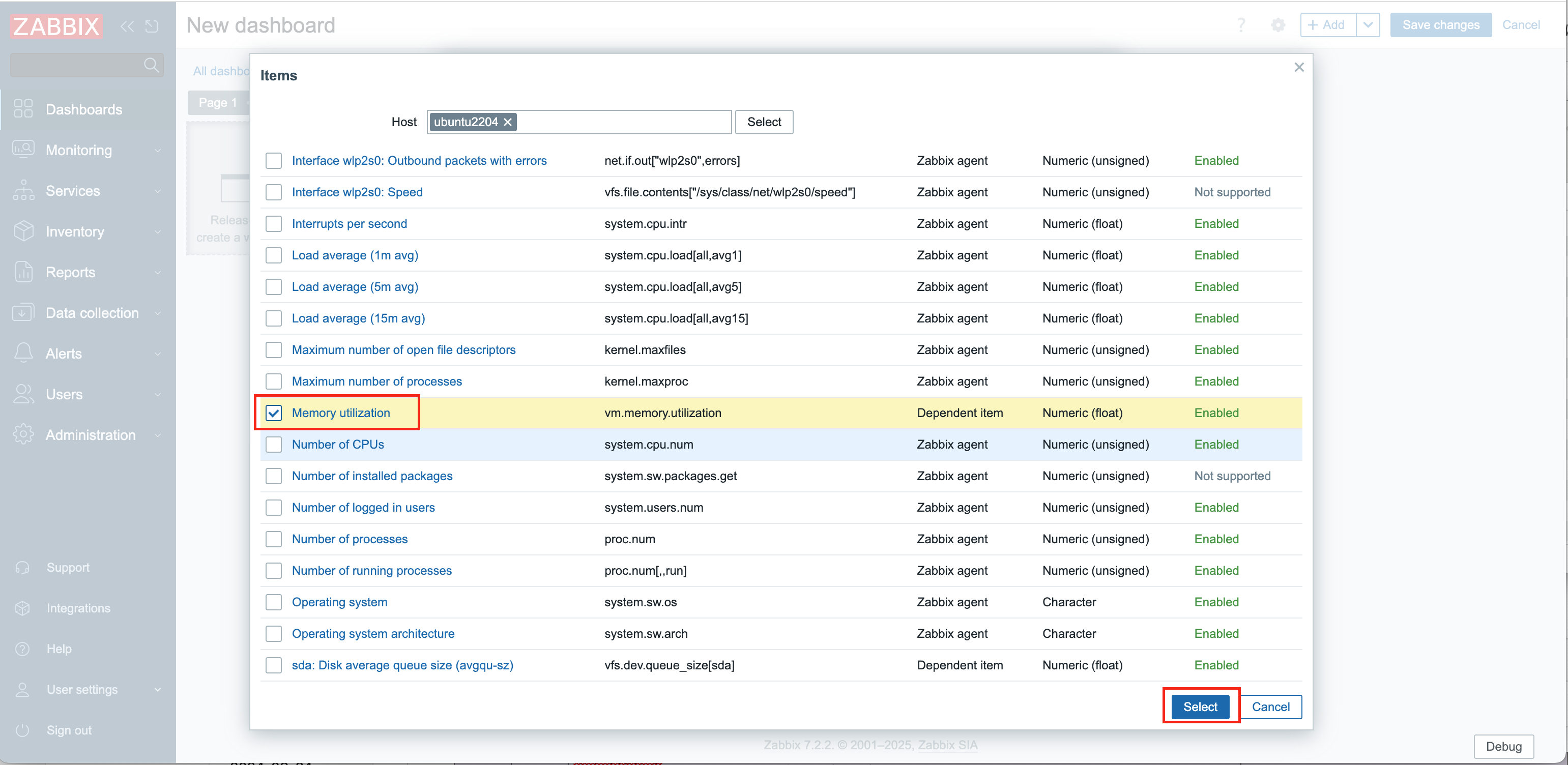The width and height of the screenshot is (1568, 765).
Task: Click the Sign out power icon
Action: coord(22,730)
